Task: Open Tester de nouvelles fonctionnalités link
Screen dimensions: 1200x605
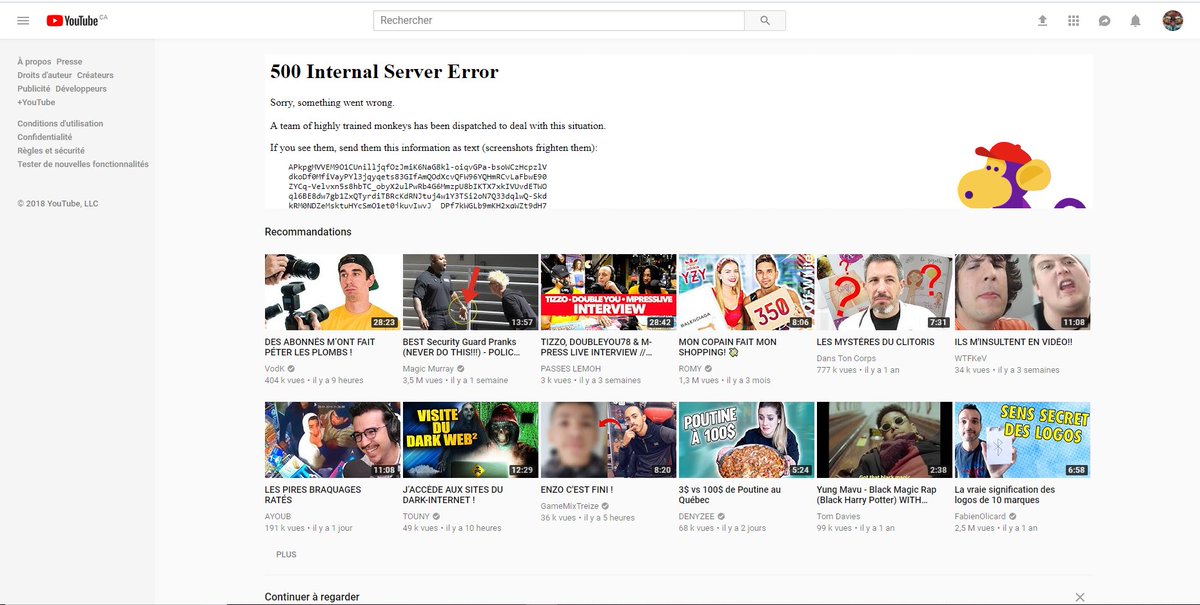Action: [x=83, y=164]
